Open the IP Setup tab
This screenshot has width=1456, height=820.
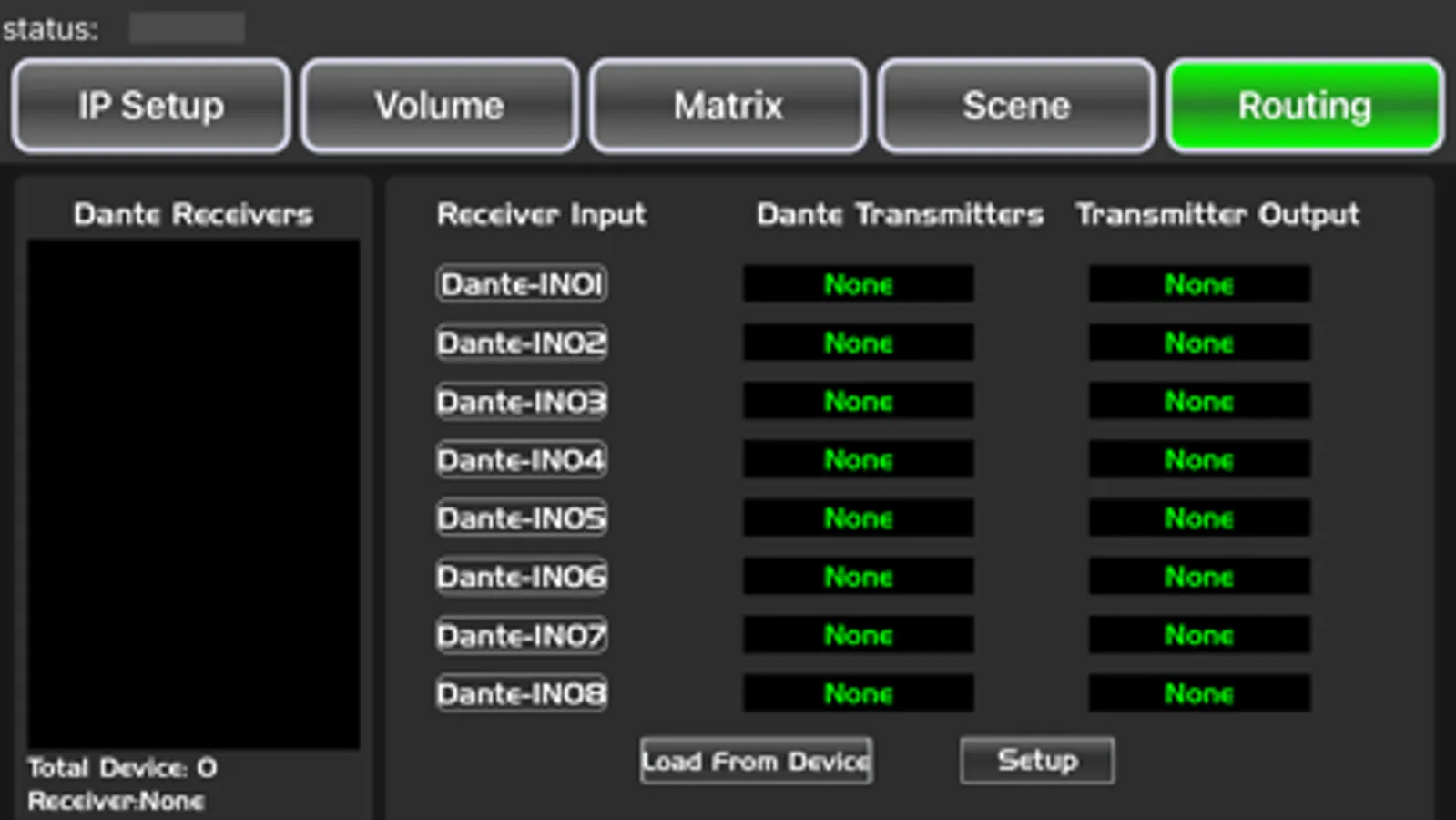[151, 106]
